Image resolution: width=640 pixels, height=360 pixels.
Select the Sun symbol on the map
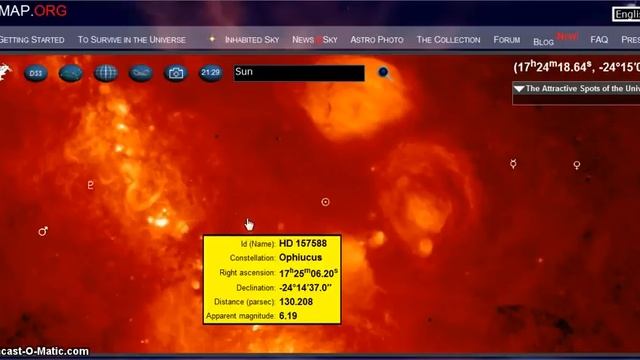[325, 202]
